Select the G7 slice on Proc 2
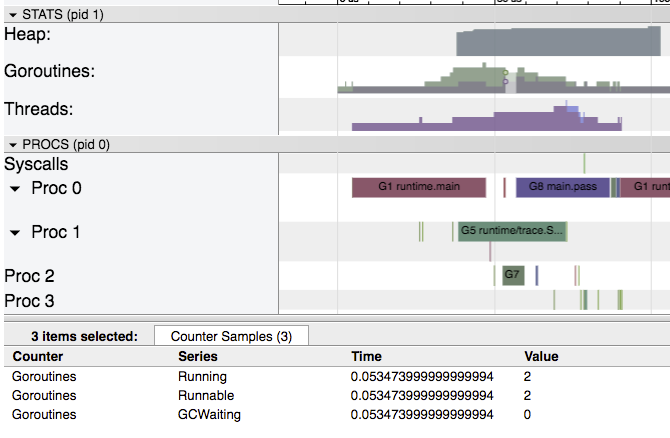 pos(513,275)
